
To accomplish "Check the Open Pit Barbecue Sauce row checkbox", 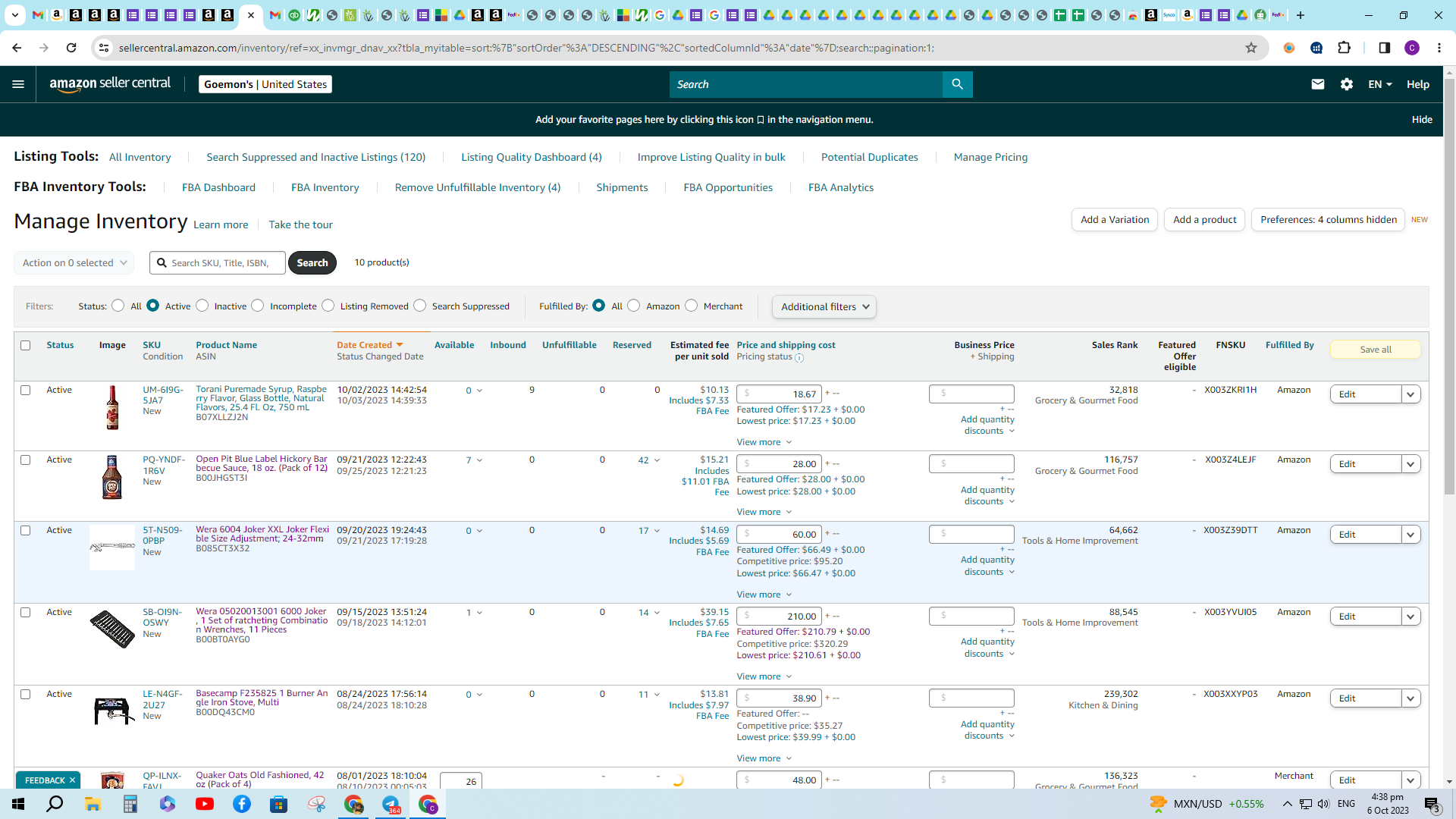I will click(x=26, y=460).
